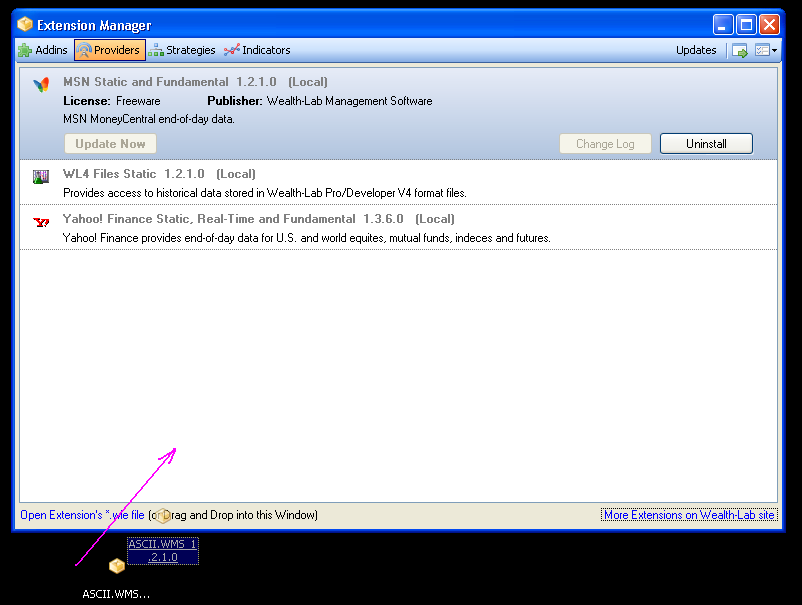802x605 pixels.
Task: Select the WL4 Files Static extension row
Action: (x=400, y=183)
